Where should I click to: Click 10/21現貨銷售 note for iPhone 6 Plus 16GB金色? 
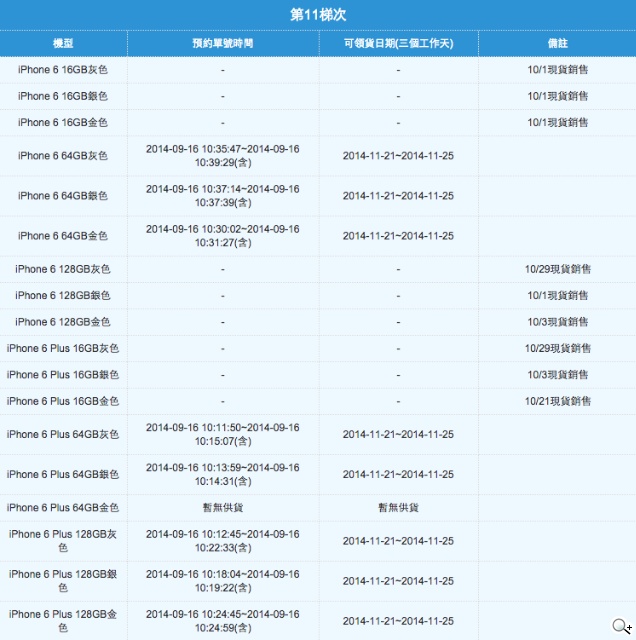[x=558, y=402]
